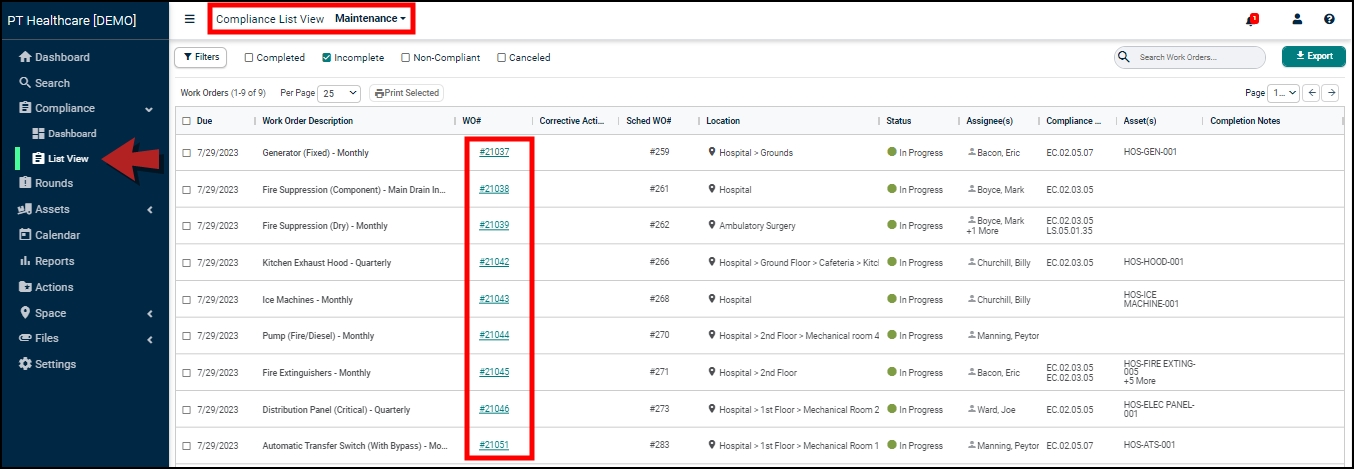
Task: Click the Asset(s) column header
Action: pos(1140,121)
